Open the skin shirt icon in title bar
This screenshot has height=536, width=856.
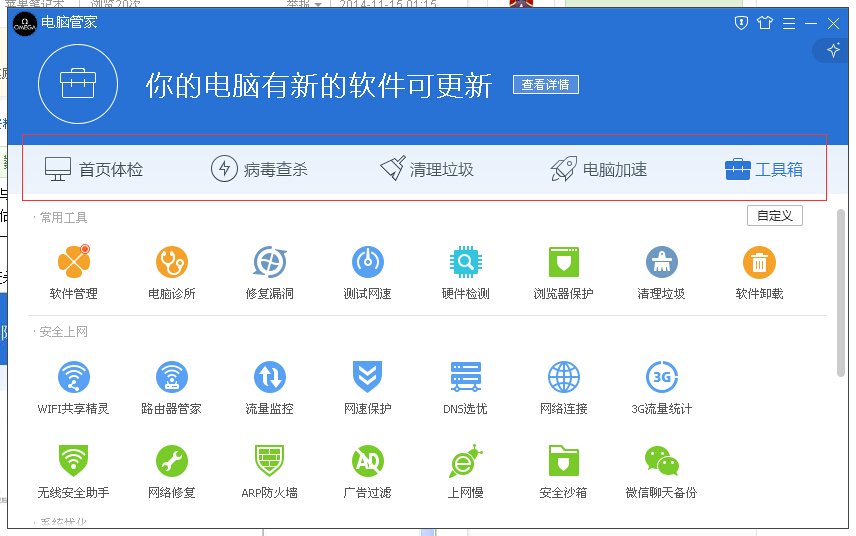(765, 23)
